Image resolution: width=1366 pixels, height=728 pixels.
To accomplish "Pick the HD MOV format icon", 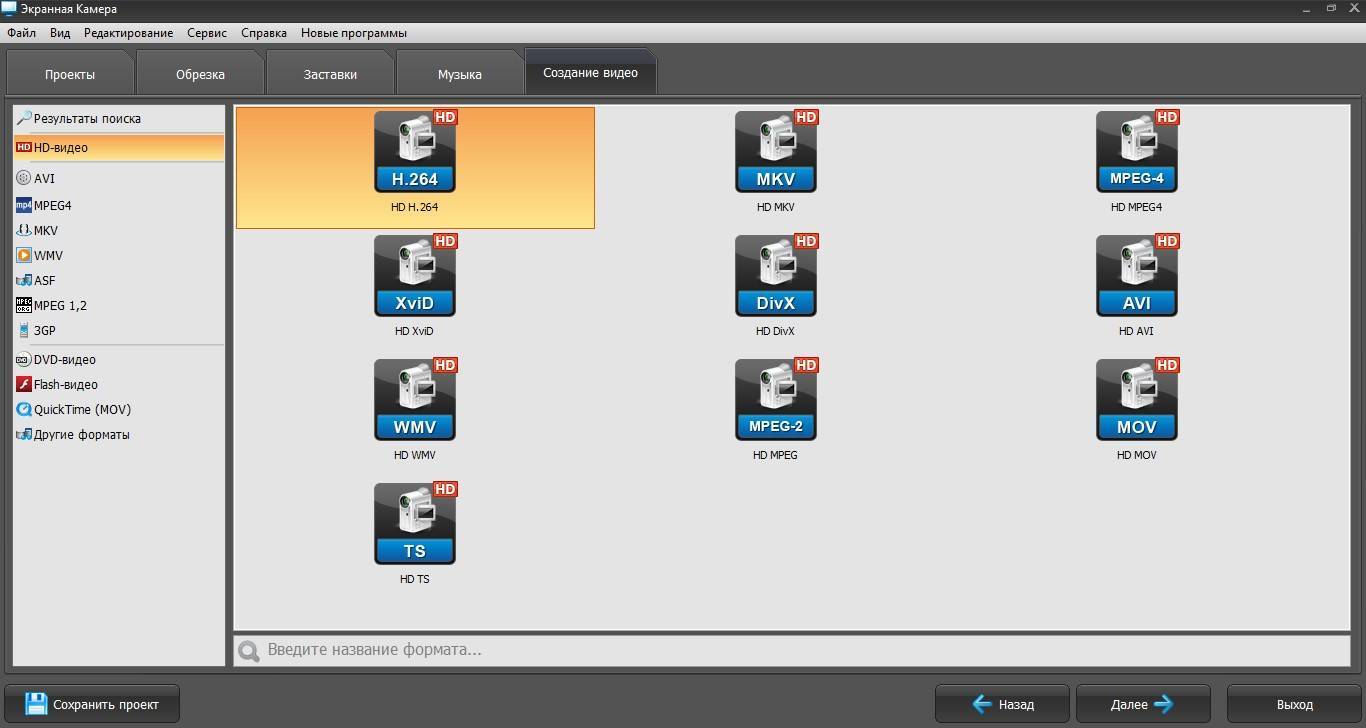I will [x=1137, y=399].
